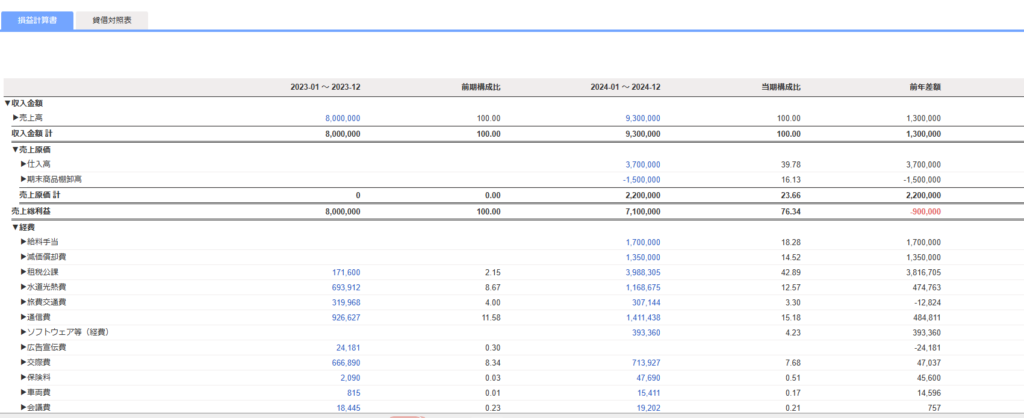Open the 1,411,438 通信費 amount for 2024
This screenshot has width=1024, height=418.
coord(642,317)
